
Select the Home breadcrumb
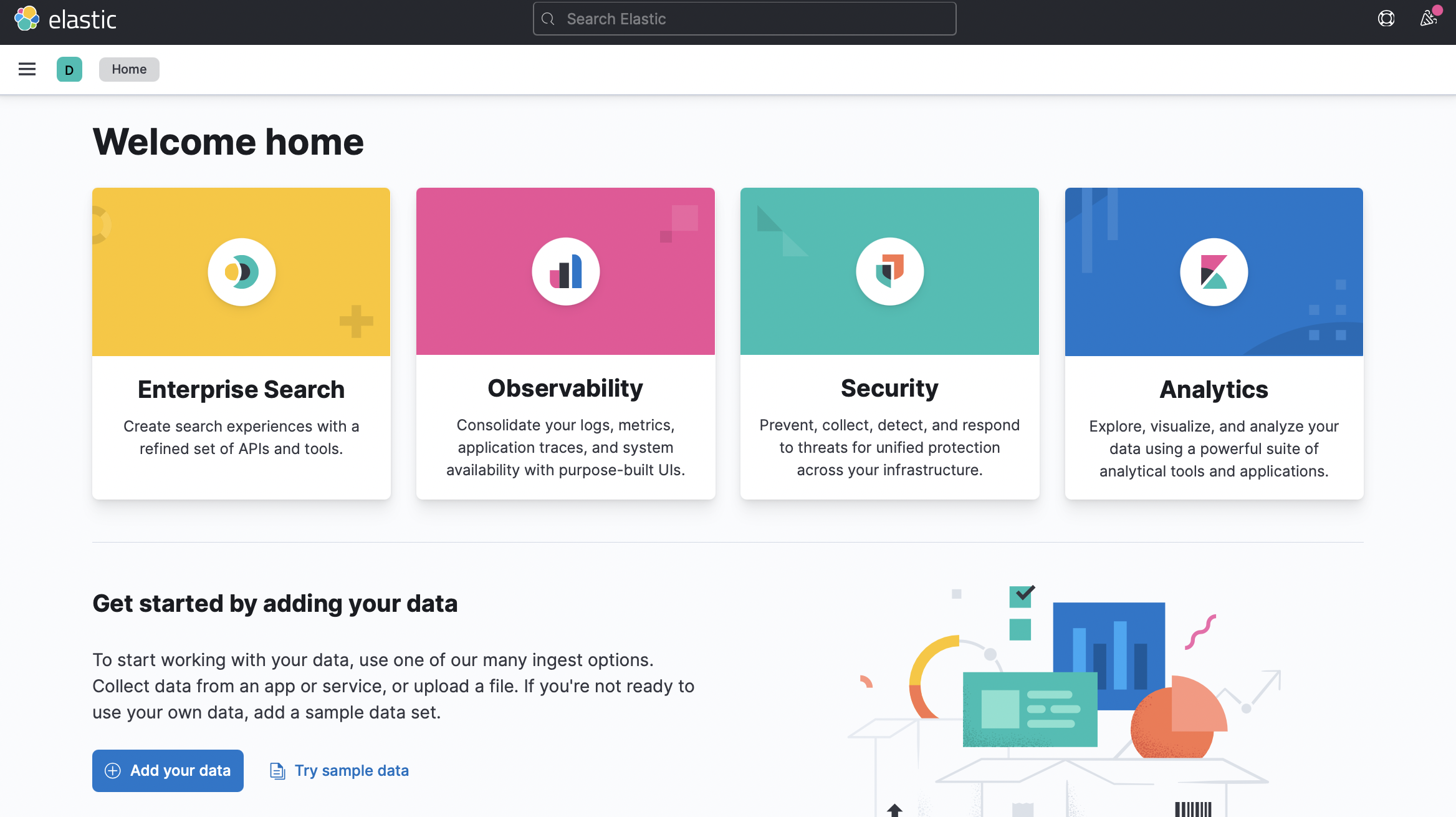pos(129,69)
